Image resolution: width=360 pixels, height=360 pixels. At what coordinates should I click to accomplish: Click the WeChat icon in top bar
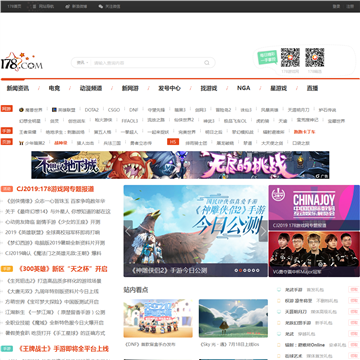tap(101, 6)
